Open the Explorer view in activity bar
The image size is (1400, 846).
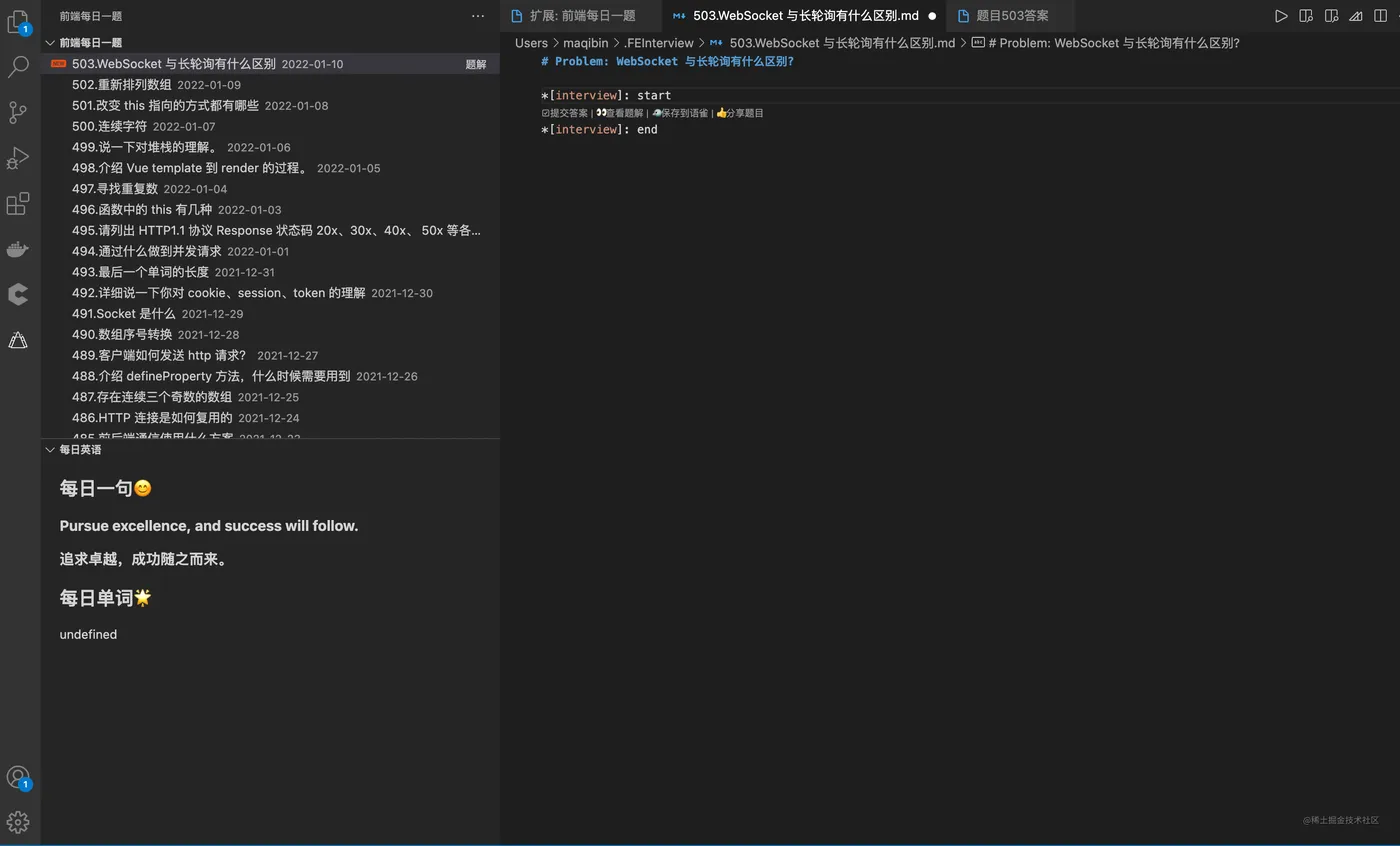click(x=17, y=21)
